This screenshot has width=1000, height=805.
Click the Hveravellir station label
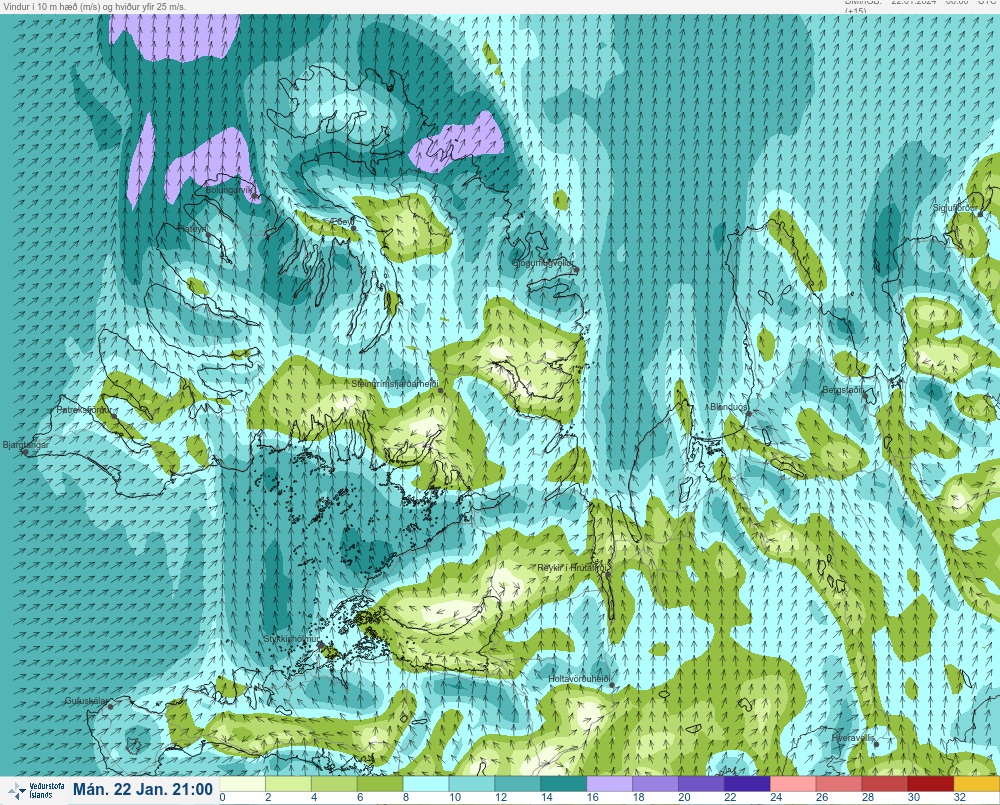853,737
